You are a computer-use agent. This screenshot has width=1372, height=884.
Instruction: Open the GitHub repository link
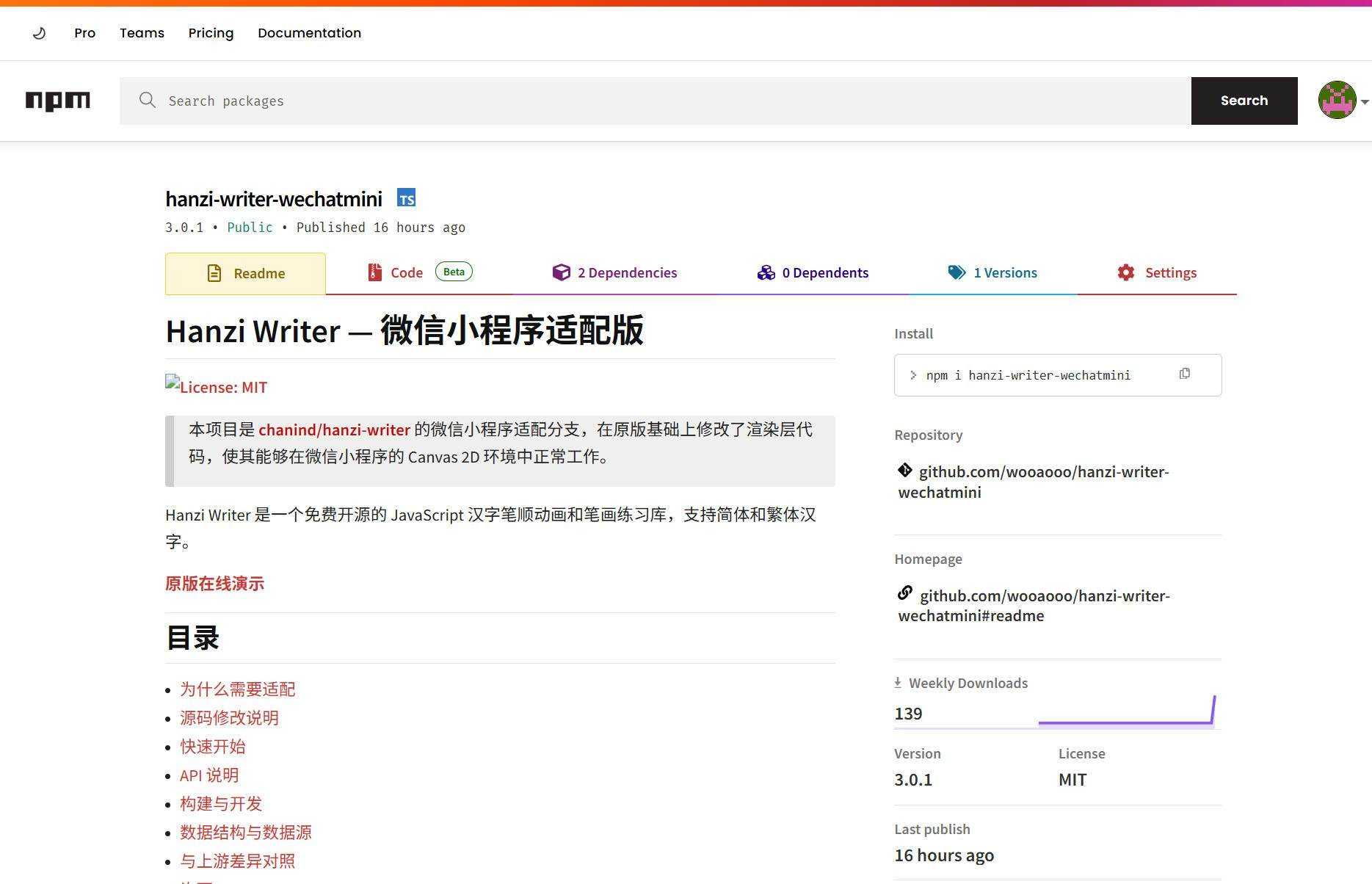coord(1034,482)
